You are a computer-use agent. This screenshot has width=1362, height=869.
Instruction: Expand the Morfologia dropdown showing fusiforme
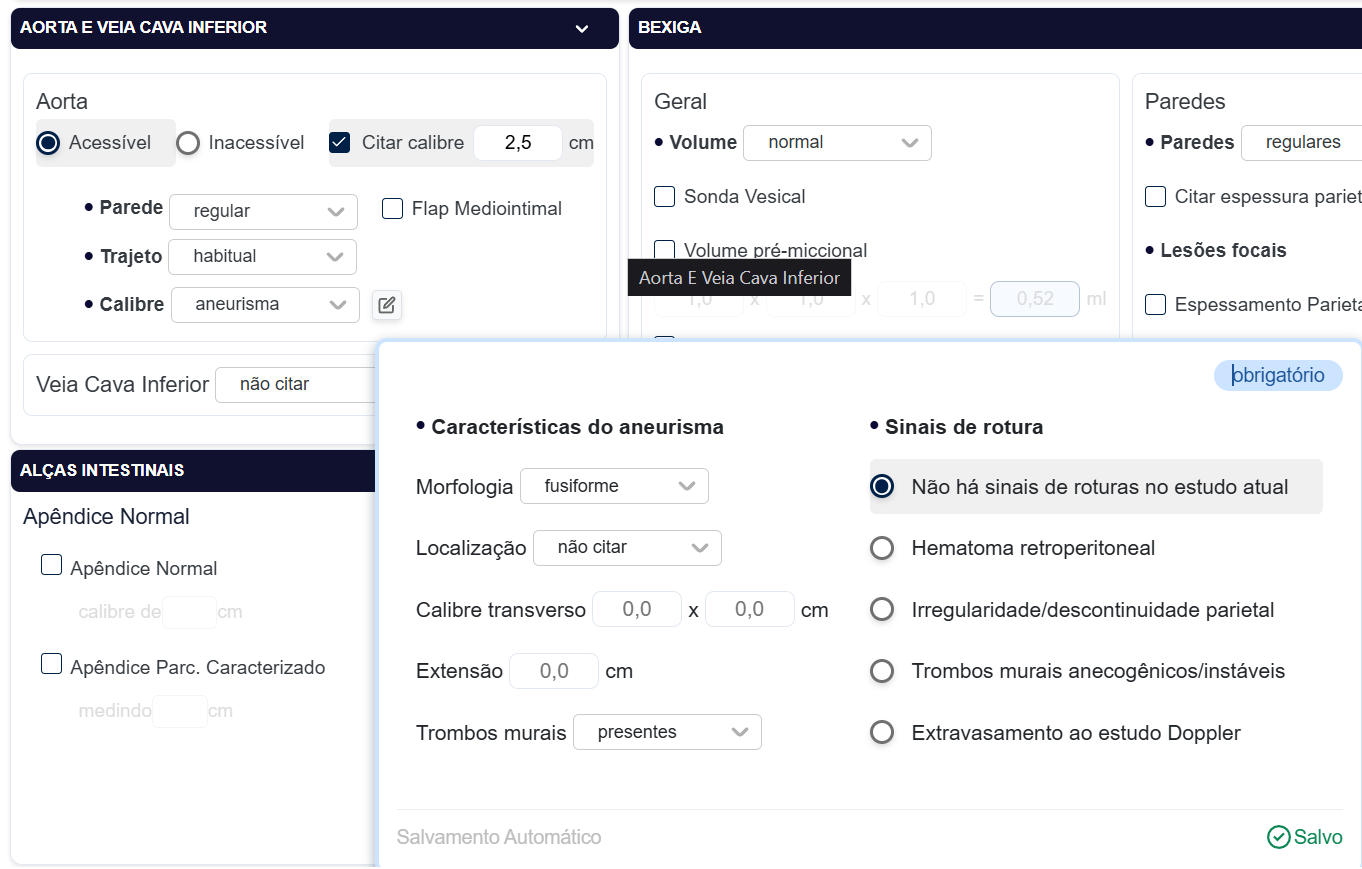pyautogui.click(x=614, y=486)
